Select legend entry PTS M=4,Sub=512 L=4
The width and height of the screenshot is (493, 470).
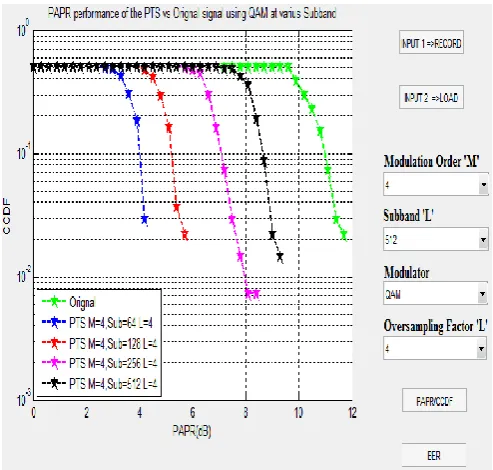[x=99, y=384]
